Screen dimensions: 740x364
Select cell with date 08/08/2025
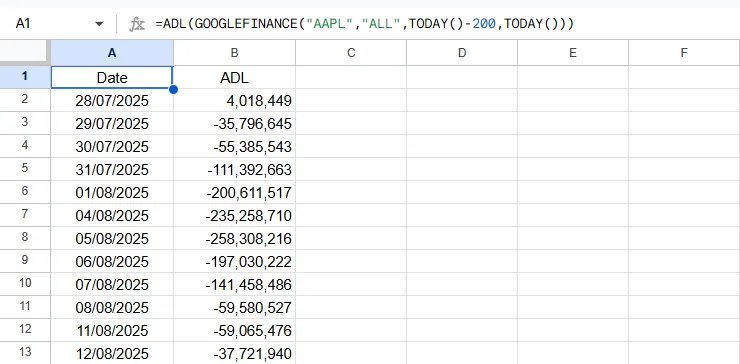click(112, 307)
